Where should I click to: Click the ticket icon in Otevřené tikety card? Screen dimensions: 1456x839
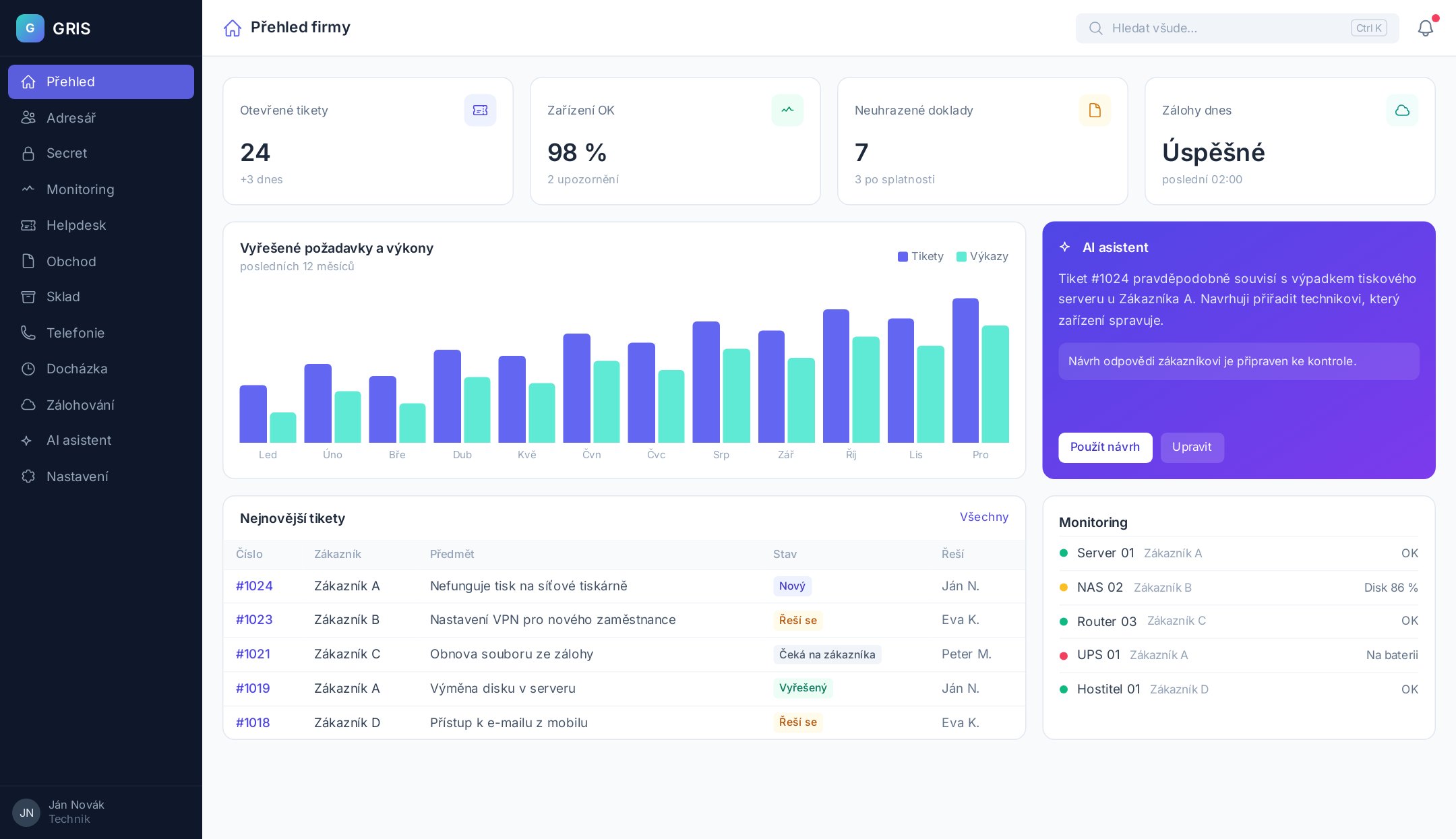[x=480, y=110]
